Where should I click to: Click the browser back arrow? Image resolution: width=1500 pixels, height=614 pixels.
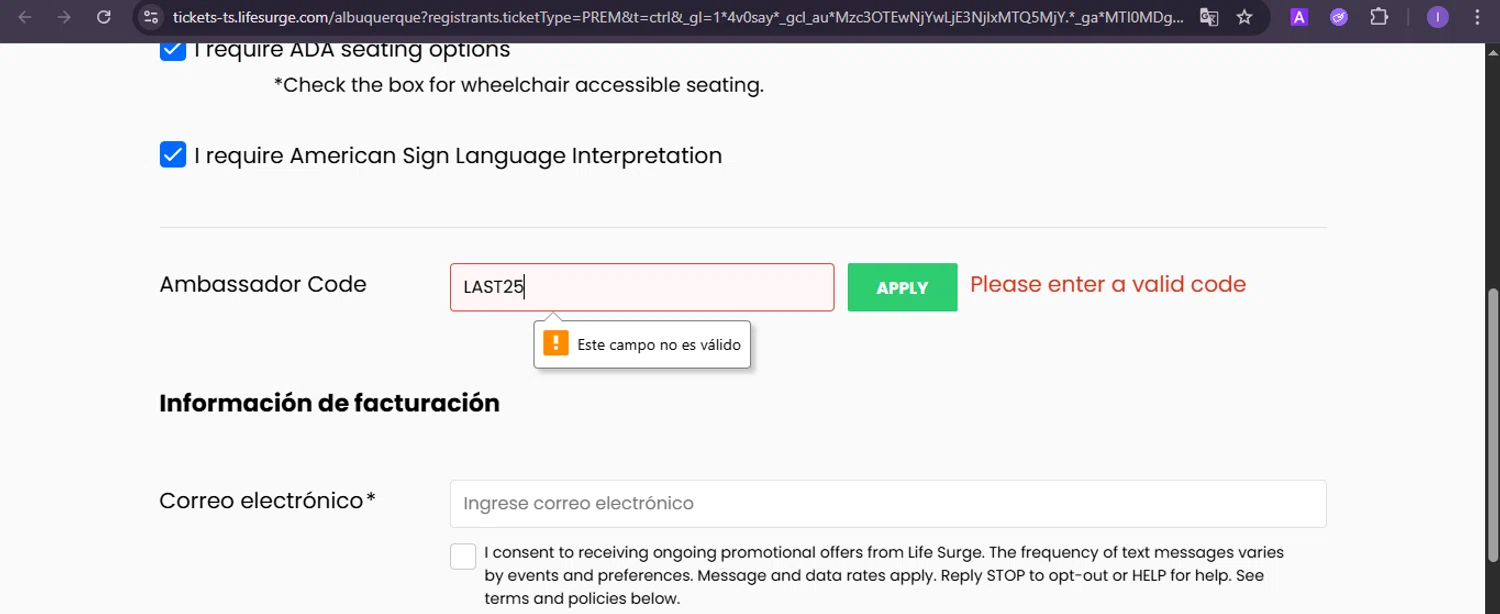[x=25, y=17]
